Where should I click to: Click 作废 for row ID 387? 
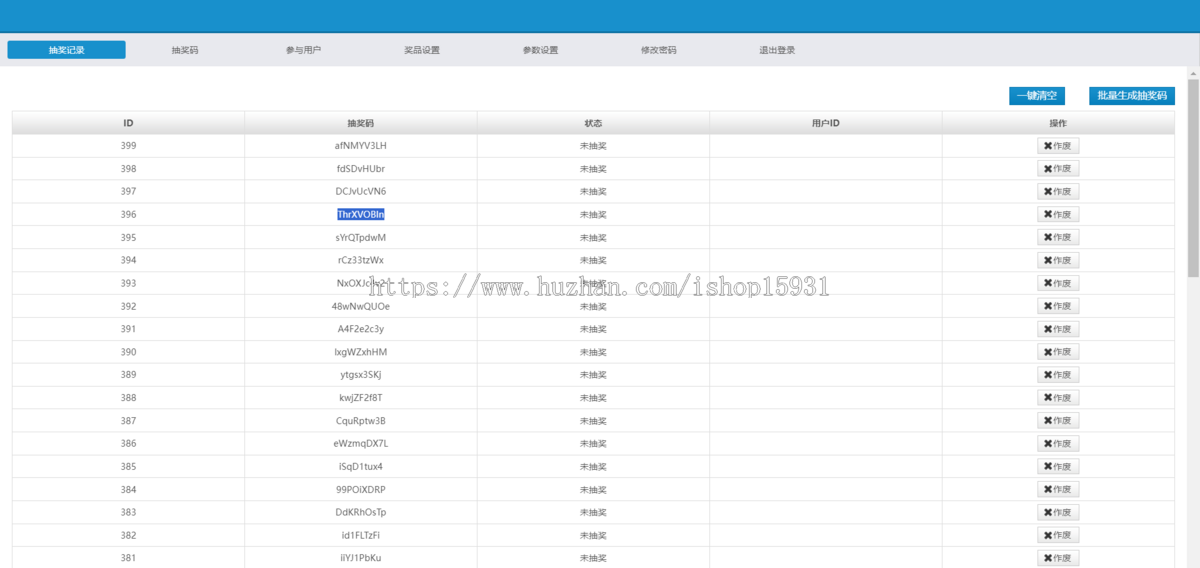point(1058,421)
